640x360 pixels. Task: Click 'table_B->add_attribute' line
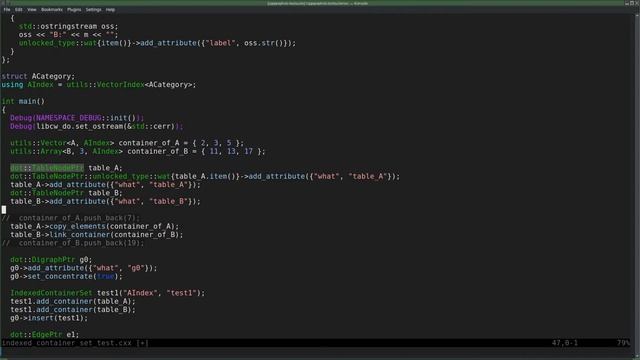pyautogui.click(x=105, y=201)
